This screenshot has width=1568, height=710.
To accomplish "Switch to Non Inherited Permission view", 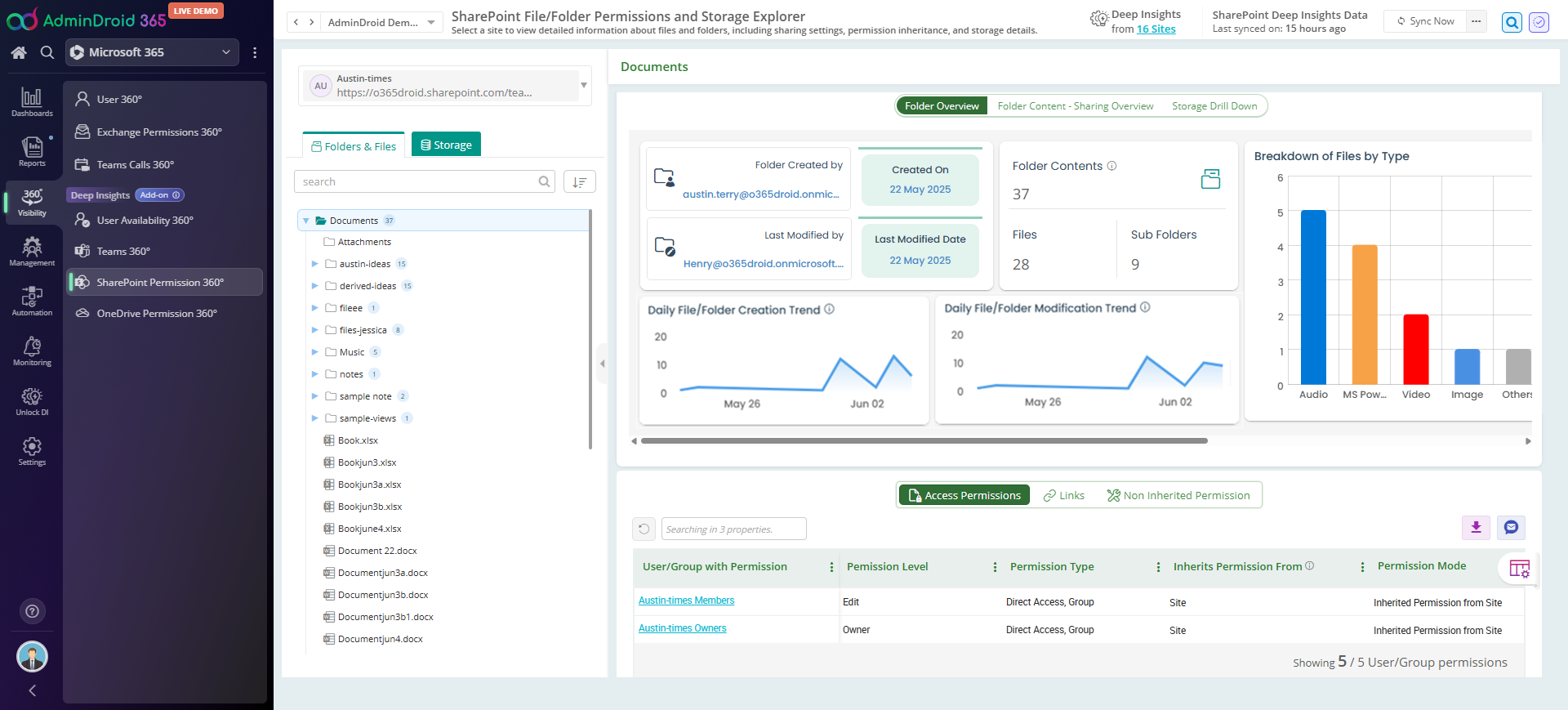I will 1178,496.
